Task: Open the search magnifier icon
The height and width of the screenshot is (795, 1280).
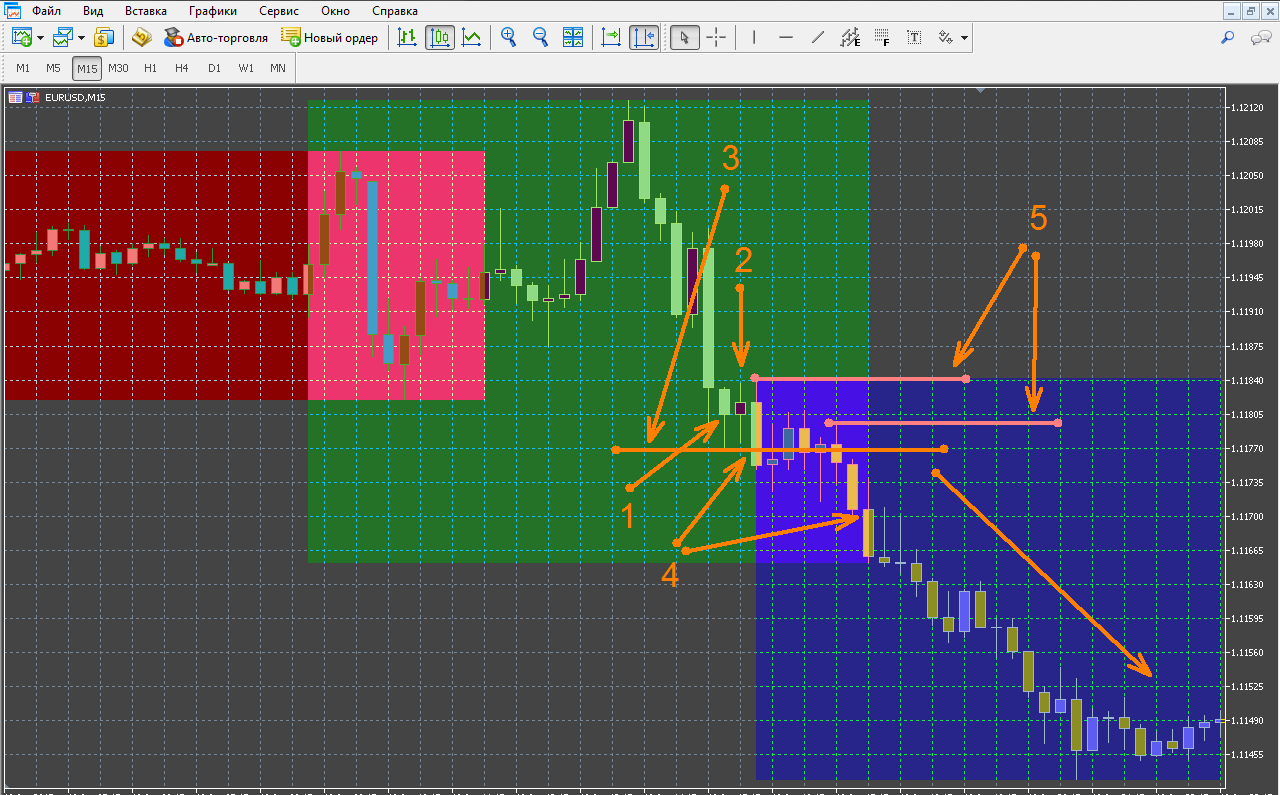Action: [x=1228, y=38]
